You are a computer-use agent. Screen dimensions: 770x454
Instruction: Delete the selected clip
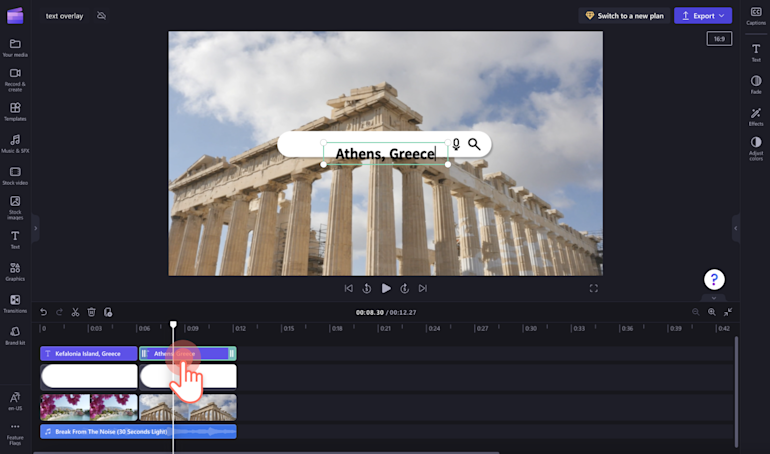91,312
